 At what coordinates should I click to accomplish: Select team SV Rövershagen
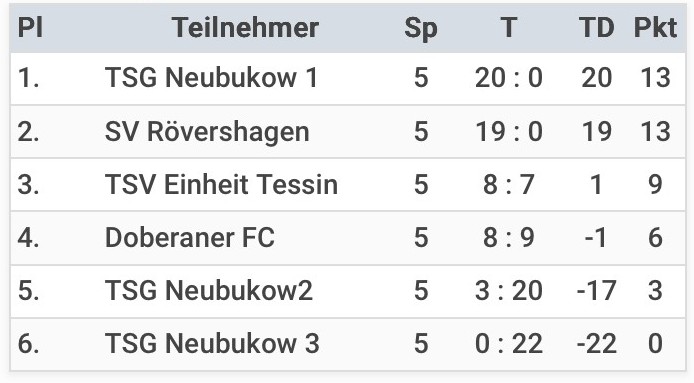(x=207, y=132)
